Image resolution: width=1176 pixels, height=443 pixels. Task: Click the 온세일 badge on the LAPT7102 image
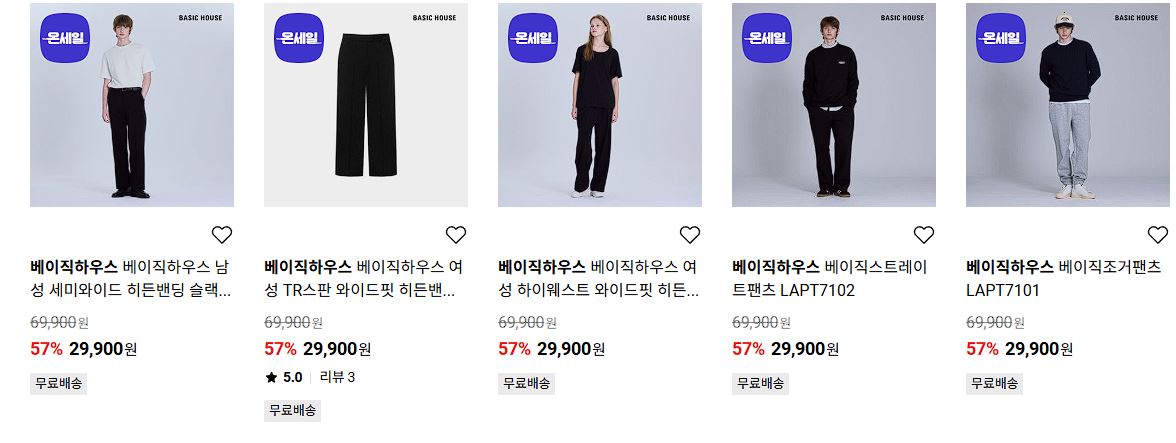(767, 37)
